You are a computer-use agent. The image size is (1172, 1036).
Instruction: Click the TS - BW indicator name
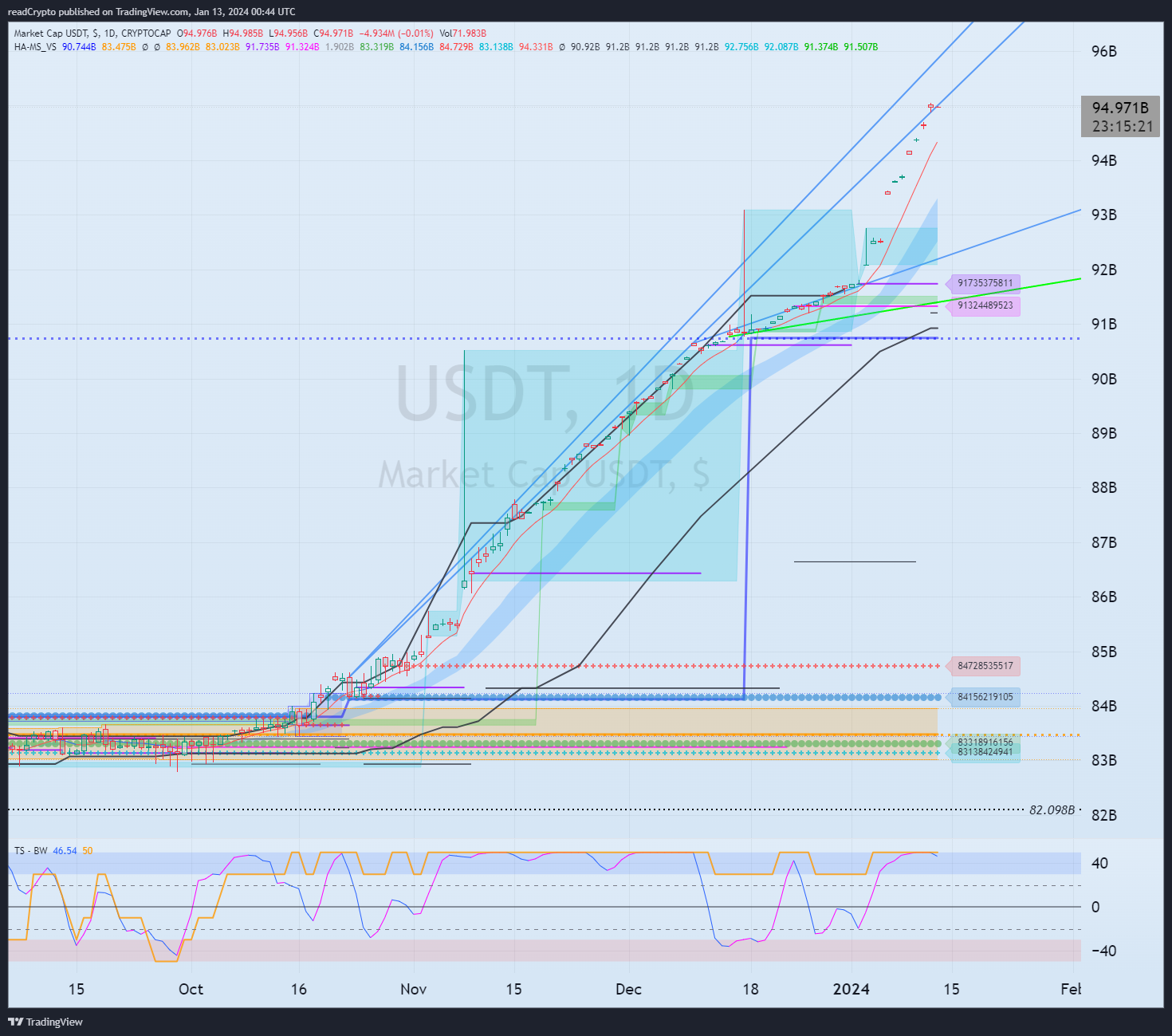[30, 851]
